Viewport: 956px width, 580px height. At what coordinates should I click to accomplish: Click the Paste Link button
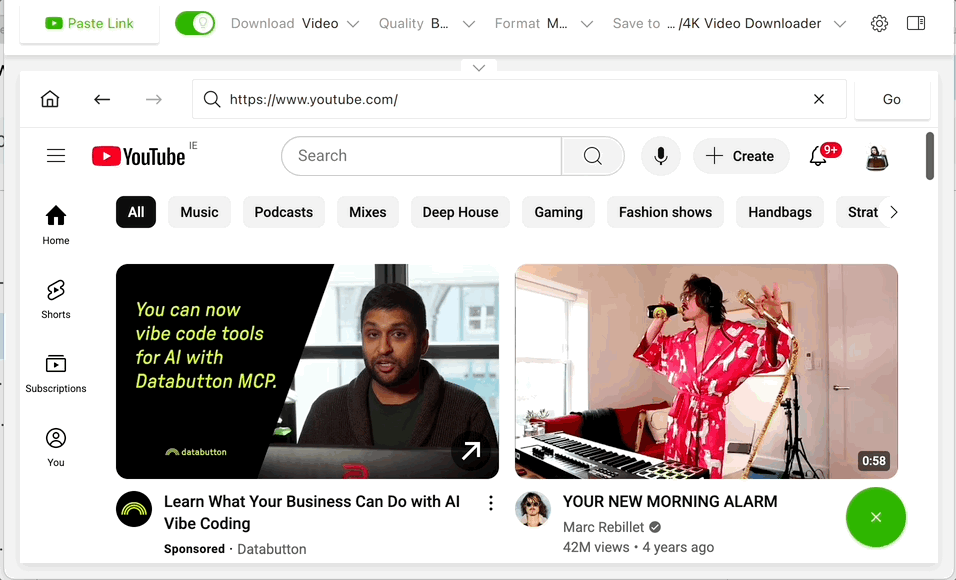[x=90, y=24]
